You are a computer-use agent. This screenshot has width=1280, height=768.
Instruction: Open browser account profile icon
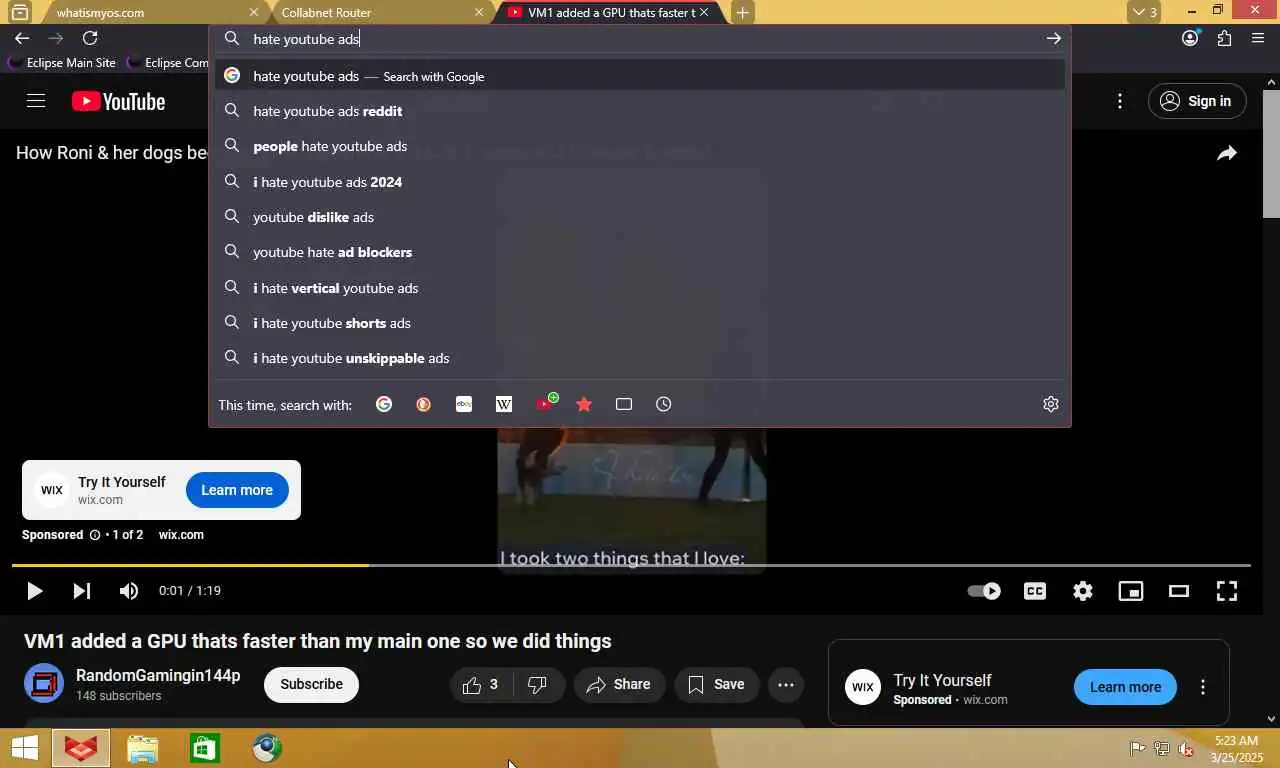click(1190, 38)
